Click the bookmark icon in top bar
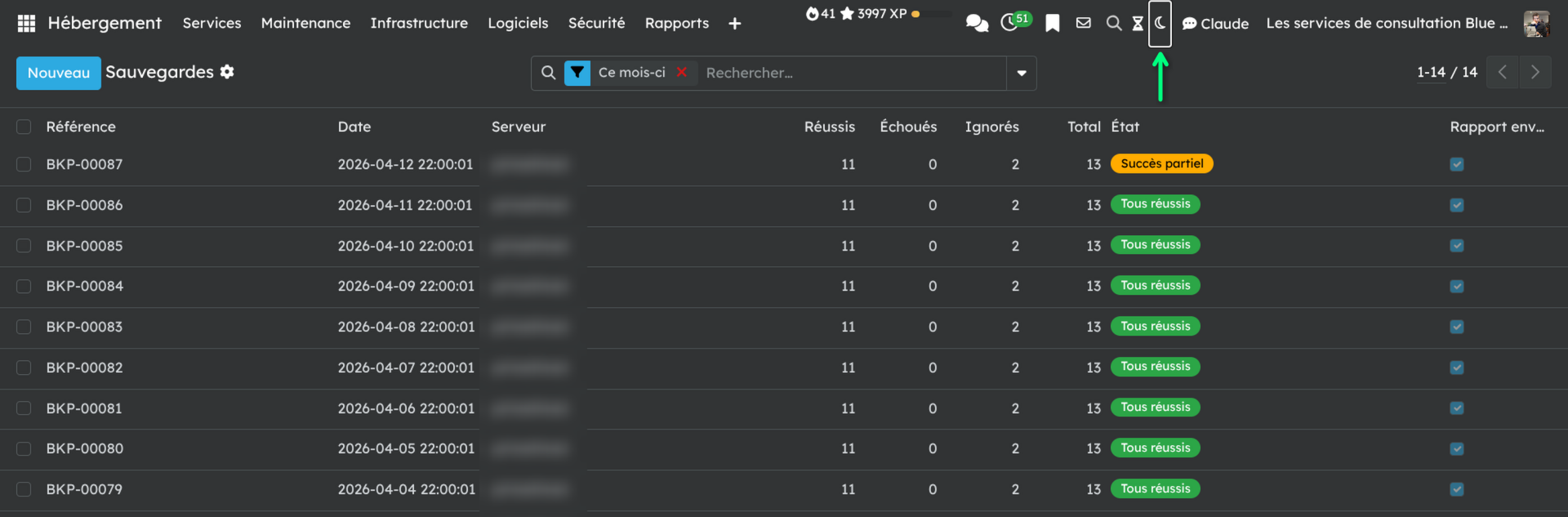The height and width of the screenshot is (517, 1568). coord(1053,24)
